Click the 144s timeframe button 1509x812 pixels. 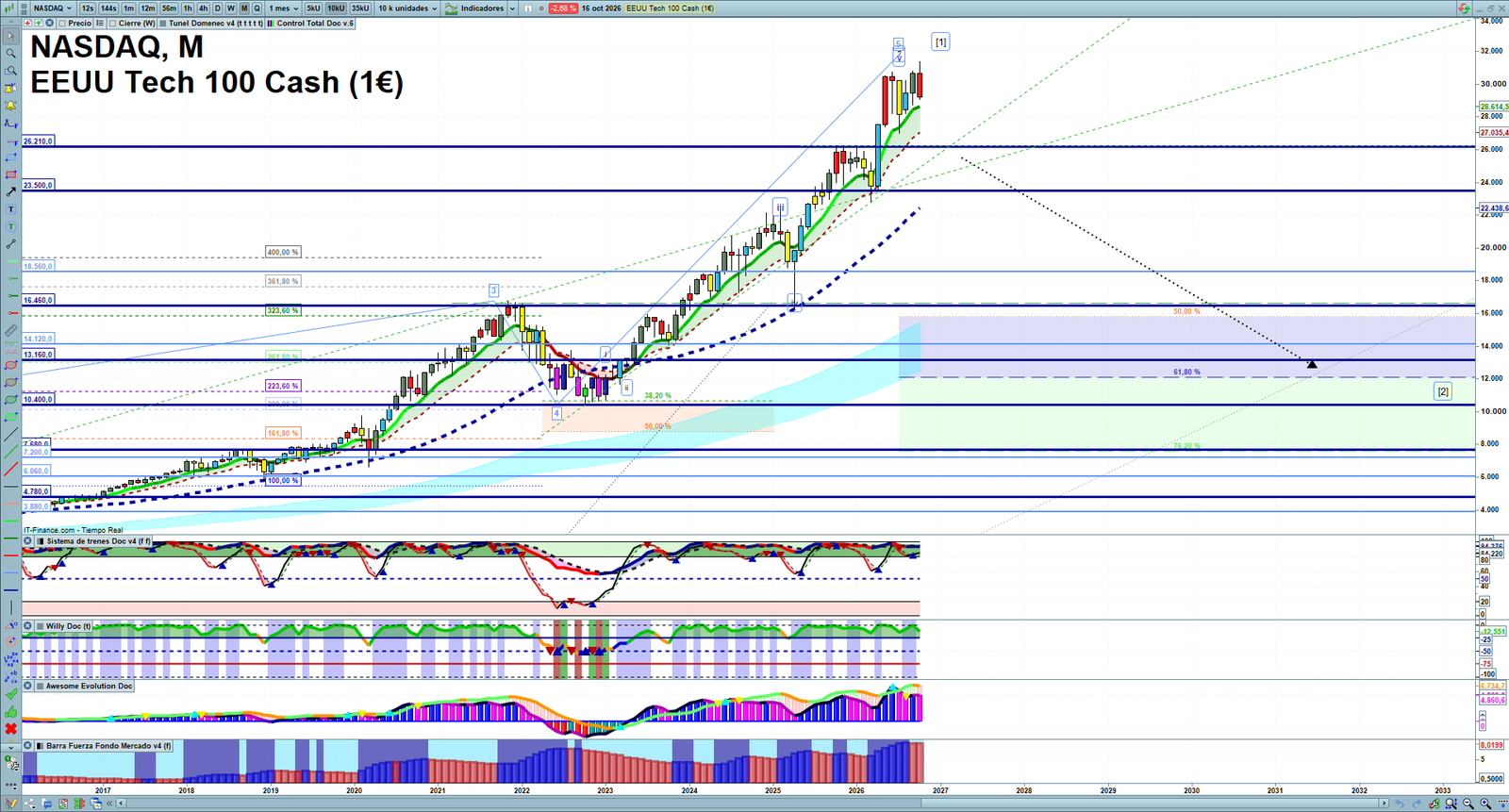[x=108, y=8]
